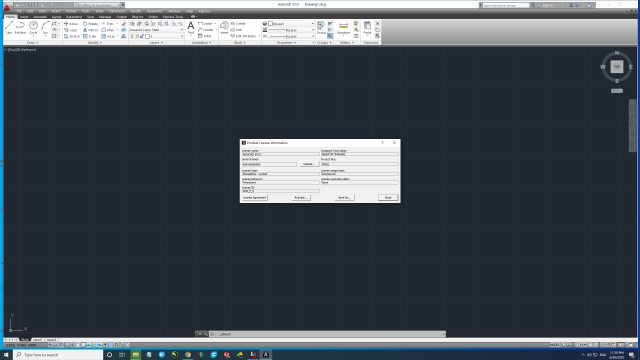Open the Measure tool

(x=344, y=28)
